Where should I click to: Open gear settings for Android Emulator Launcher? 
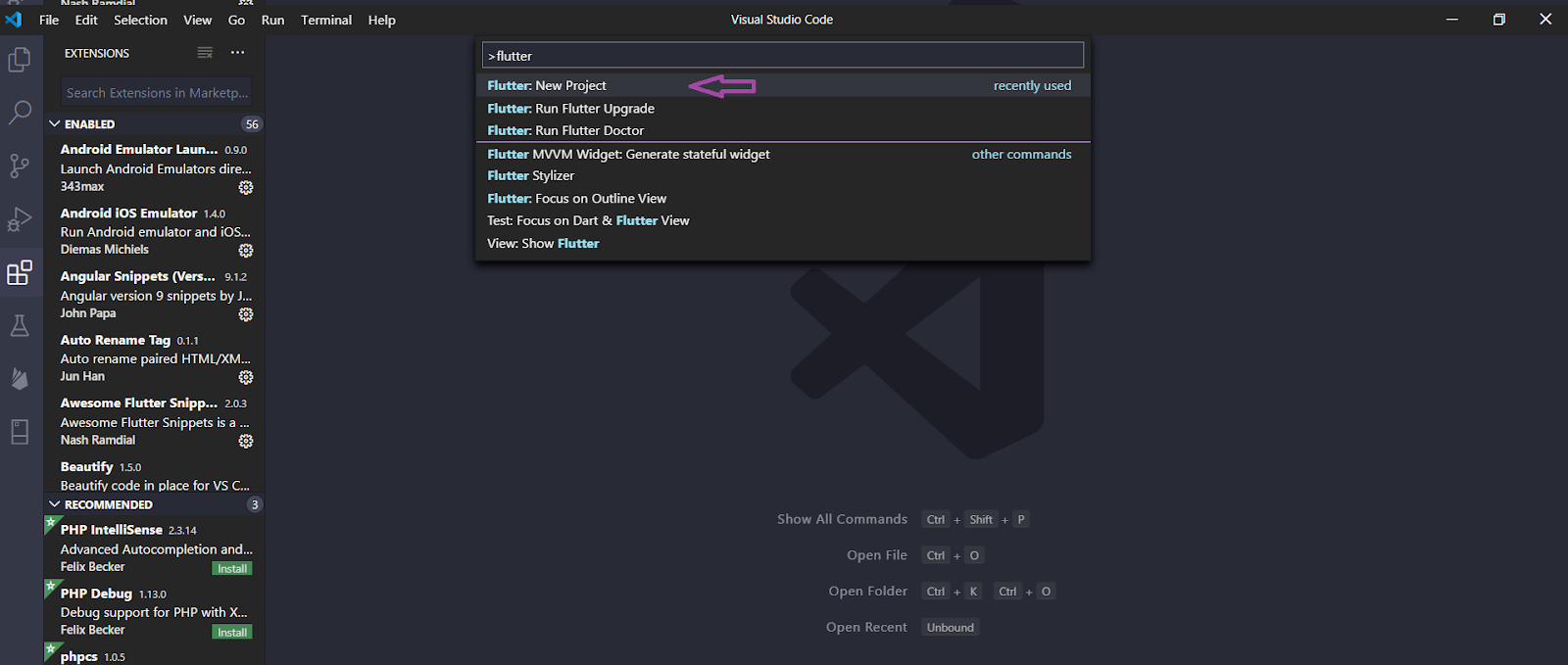246,187
